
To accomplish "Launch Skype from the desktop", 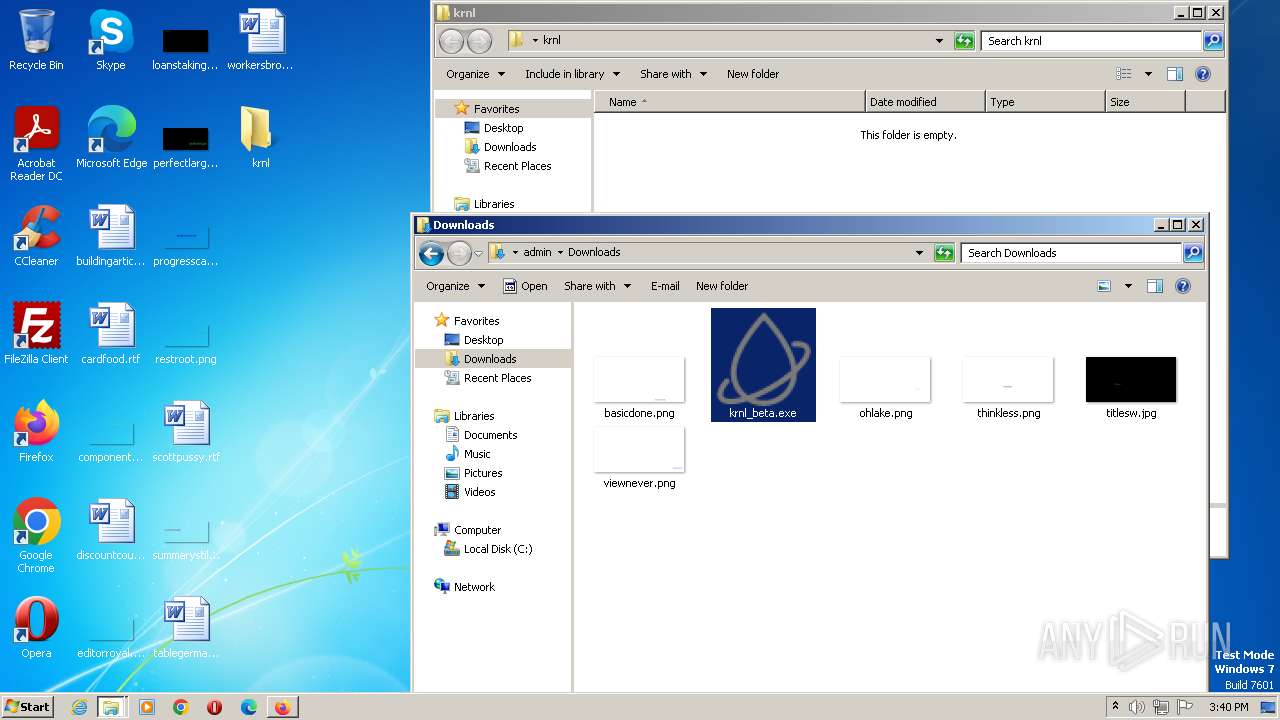I will [111, 40].
